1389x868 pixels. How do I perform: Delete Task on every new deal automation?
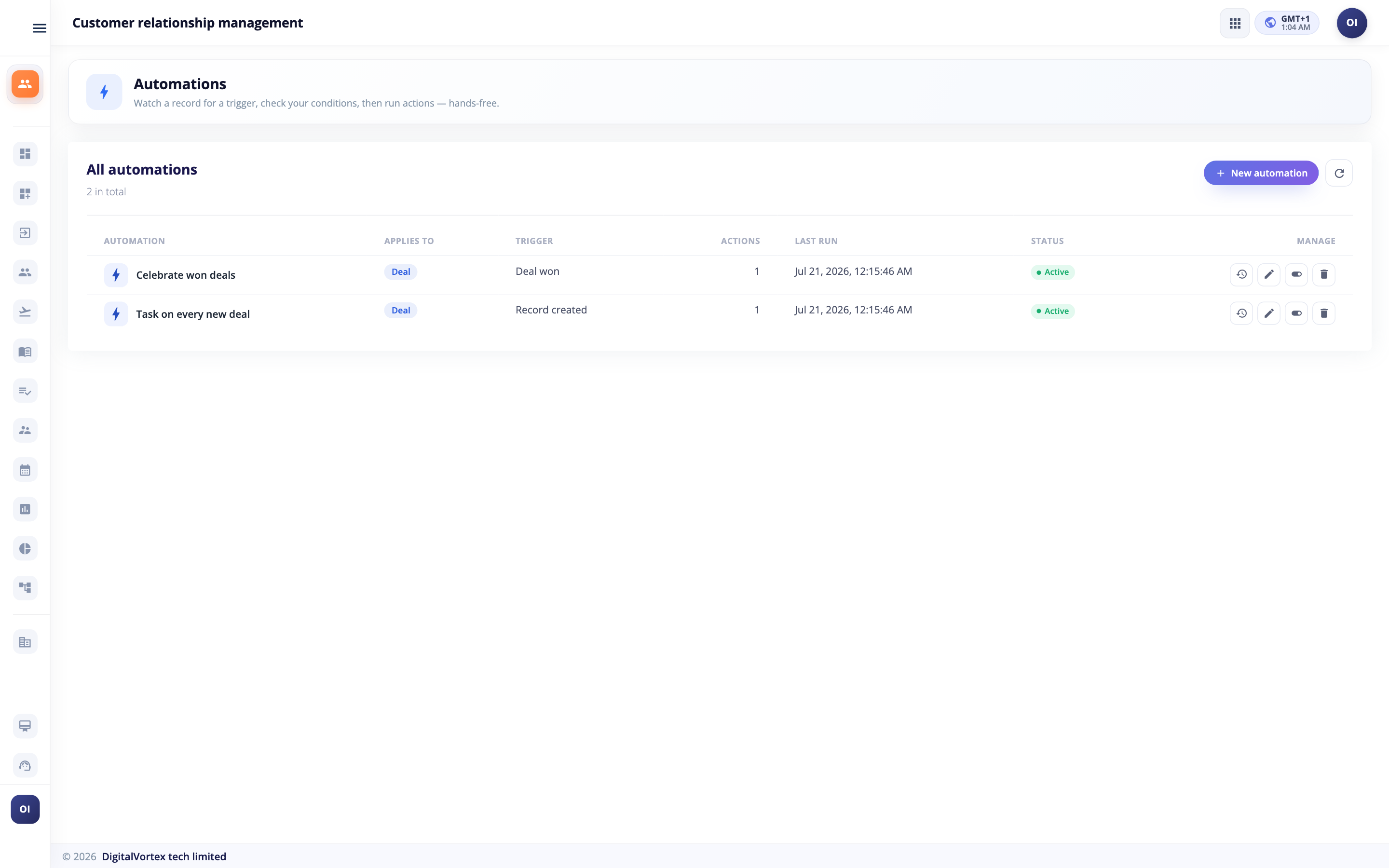pyautogui.click(x=1323, y=313)
